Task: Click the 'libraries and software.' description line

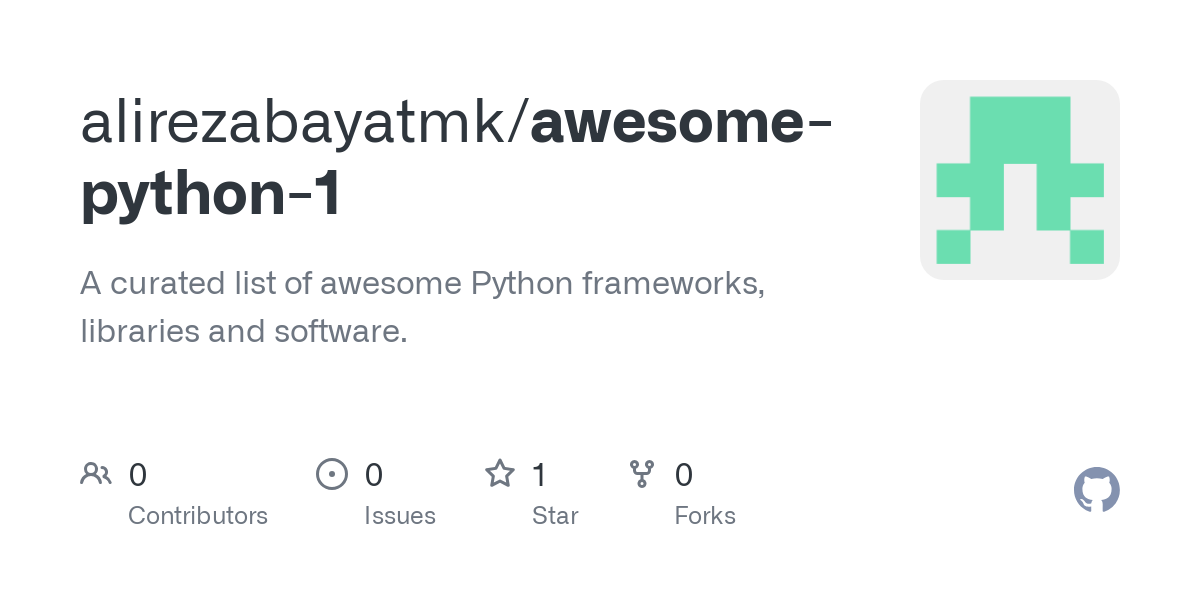Action: click(244, 331)
